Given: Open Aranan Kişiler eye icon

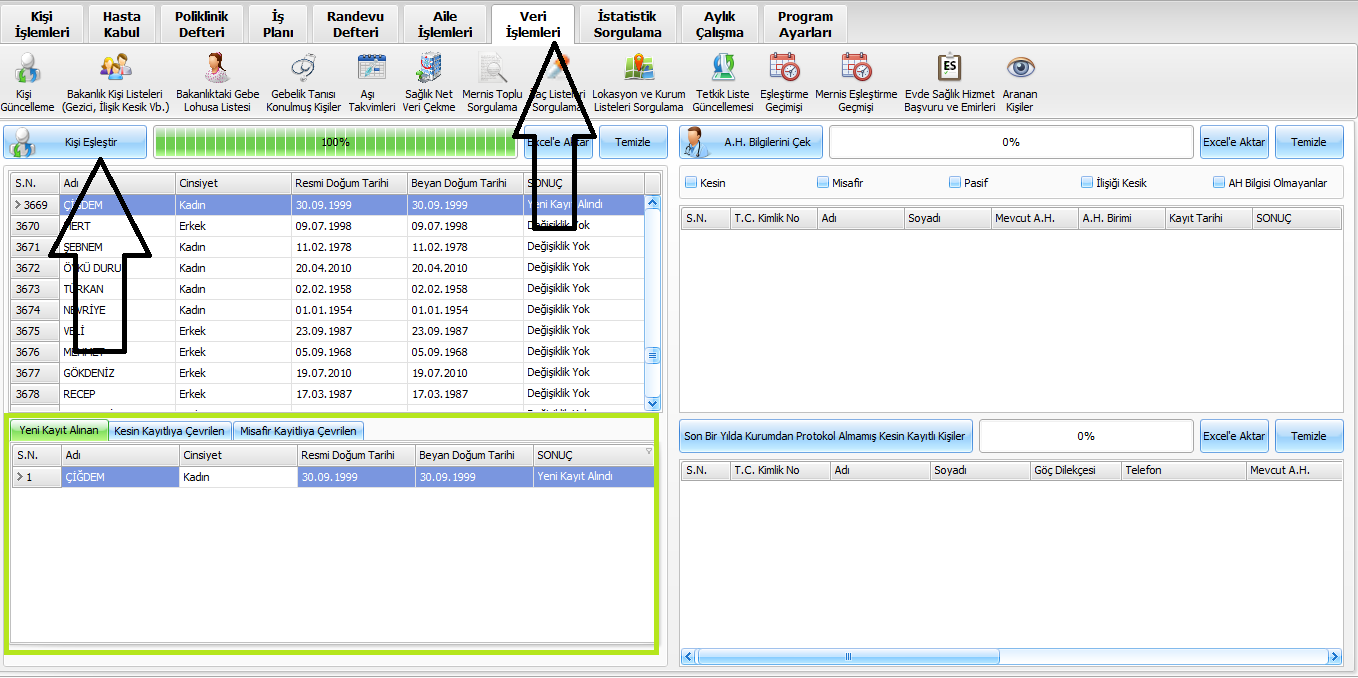Looking at the screenshot, I should tap(1019, 69).
